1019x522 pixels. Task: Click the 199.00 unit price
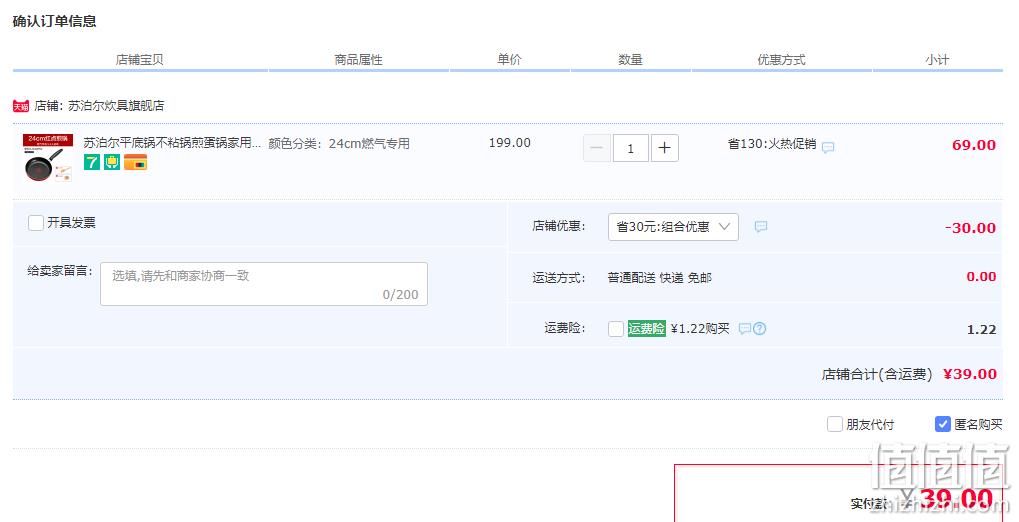(x=510, y=143)
